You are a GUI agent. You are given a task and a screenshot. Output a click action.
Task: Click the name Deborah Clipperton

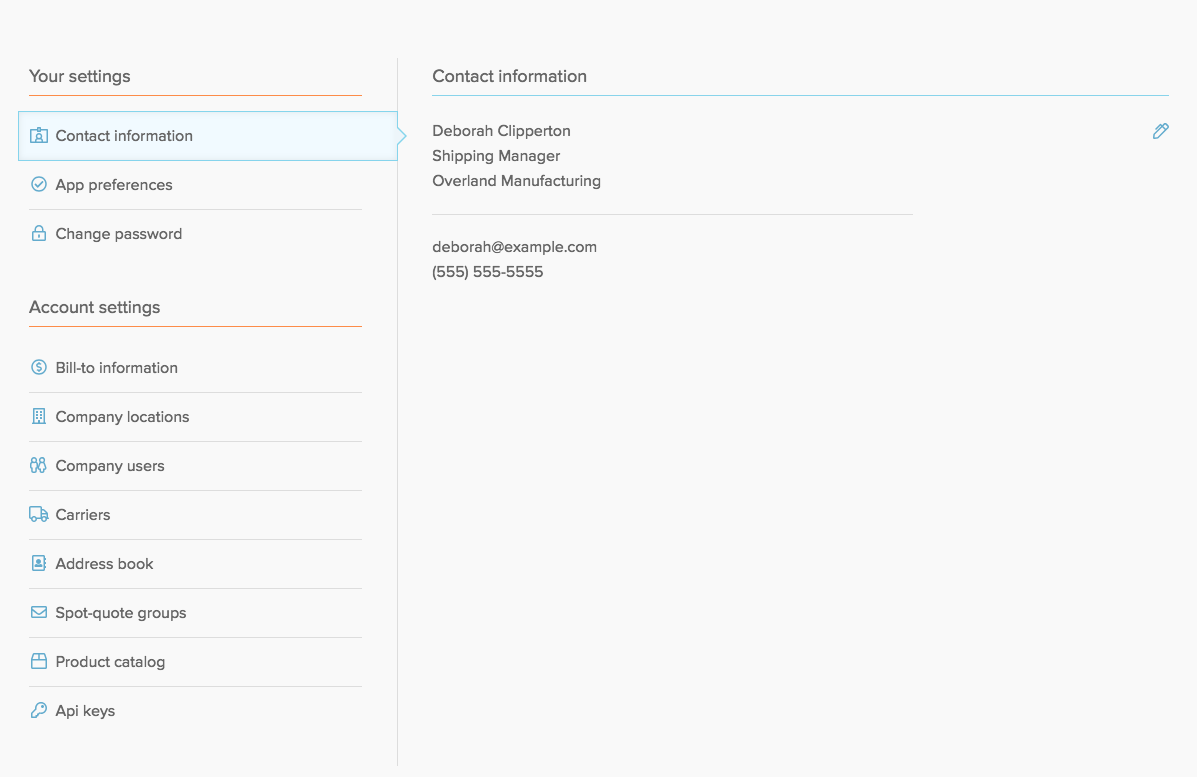tap(501, 131)
